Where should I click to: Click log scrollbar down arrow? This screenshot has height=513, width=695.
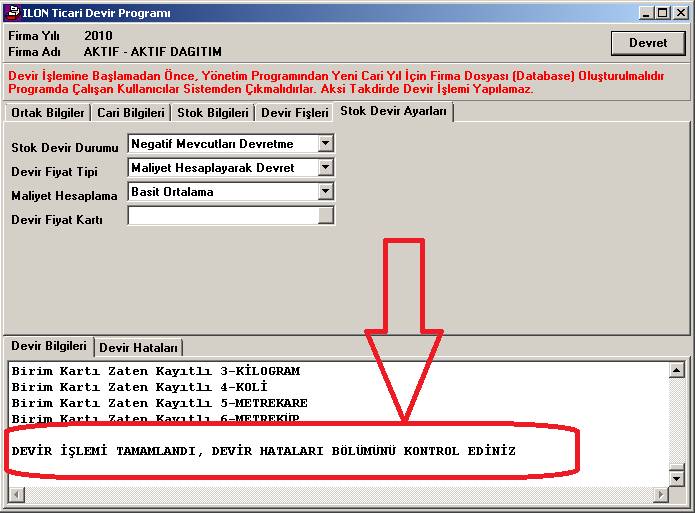pyautogui.click(x=676, y=478)
